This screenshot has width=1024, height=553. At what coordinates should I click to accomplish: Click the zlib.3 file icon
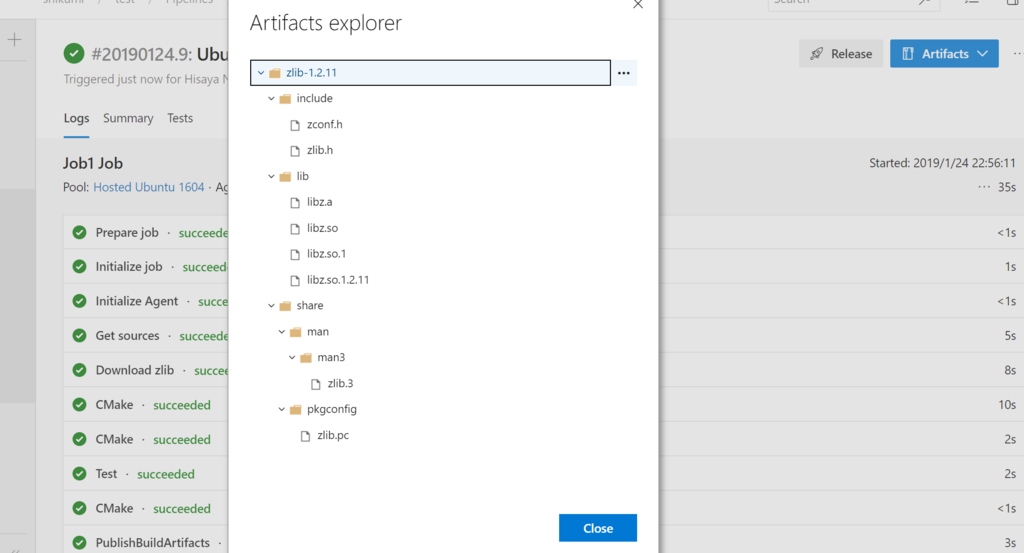pyautogui.click(x=316, y=384)
